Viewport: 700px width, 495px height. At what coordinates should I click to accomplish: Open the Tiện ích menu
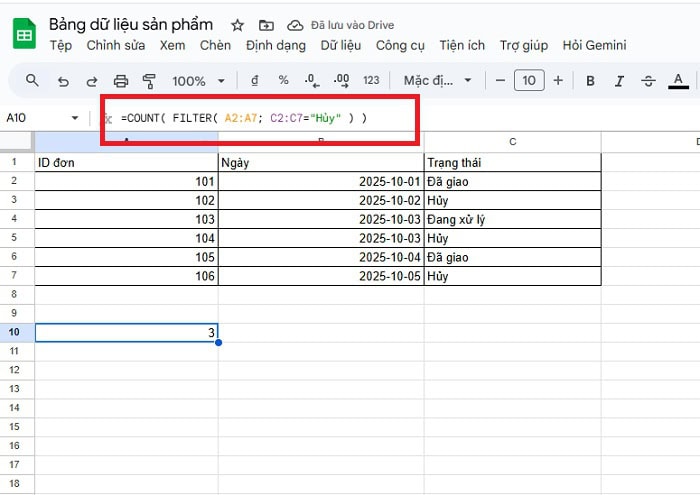[462, 46]
